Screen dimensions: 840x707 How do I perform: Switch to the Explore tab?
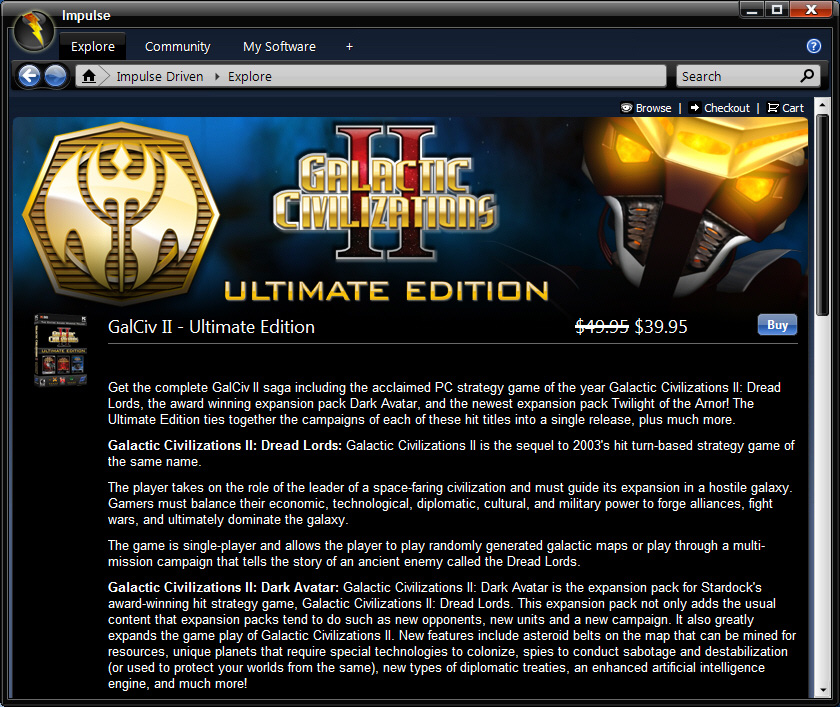tap(93, 47)
